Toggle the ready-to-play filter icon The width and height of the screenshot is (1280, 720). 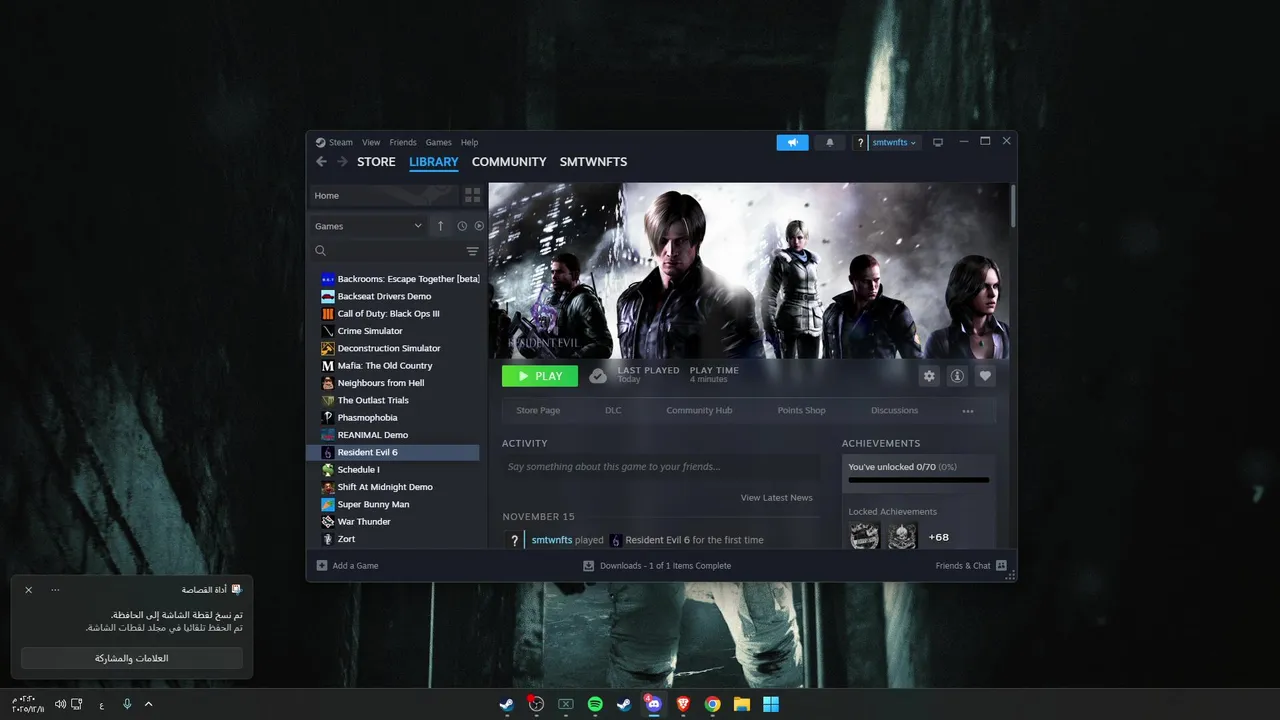(479, 226)
